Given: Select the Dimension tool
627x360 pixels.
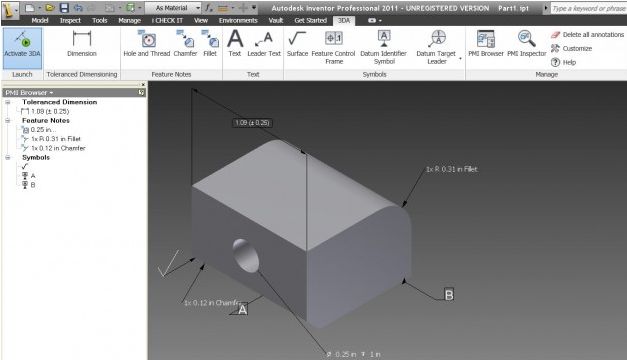Looking at the screenshot, I should point(82,44).
